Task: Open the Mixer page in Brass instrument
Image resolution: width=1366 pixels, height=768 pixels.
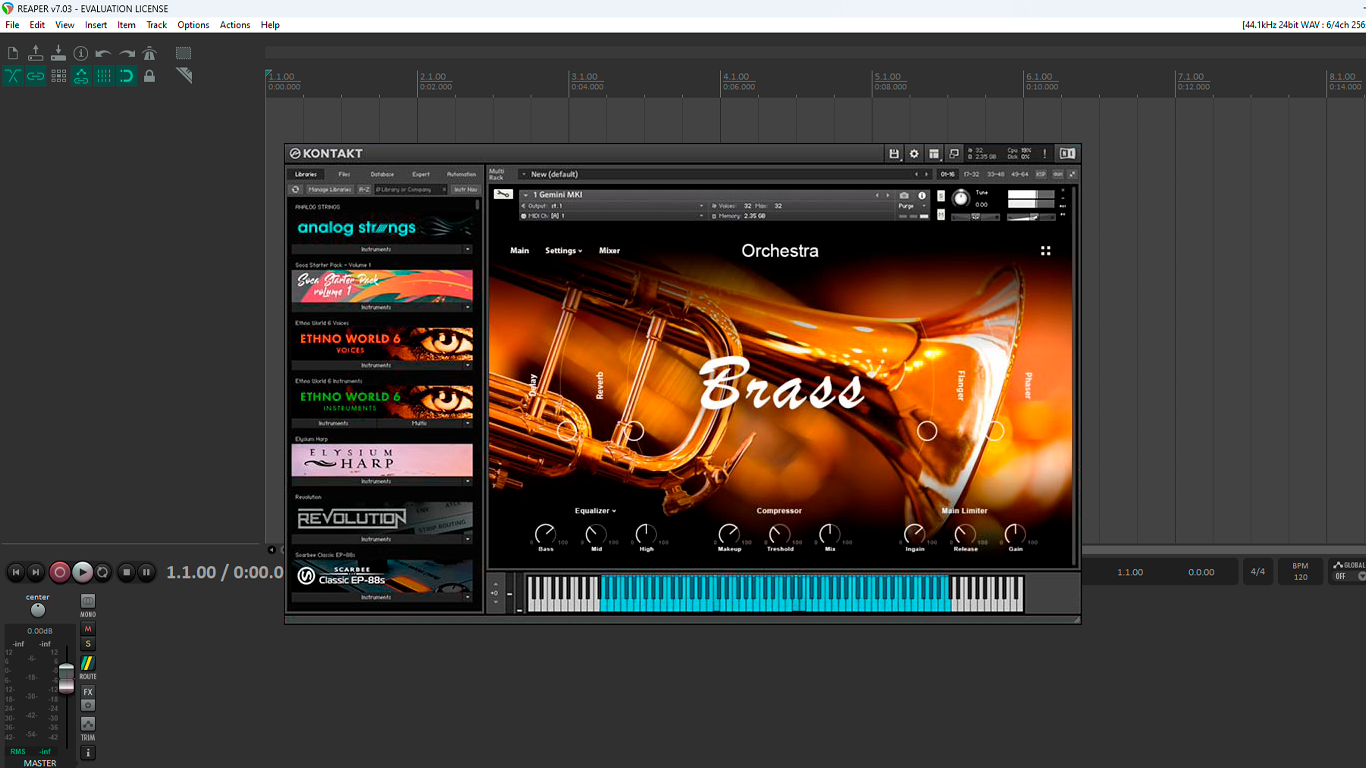Action: coord(609,251)
